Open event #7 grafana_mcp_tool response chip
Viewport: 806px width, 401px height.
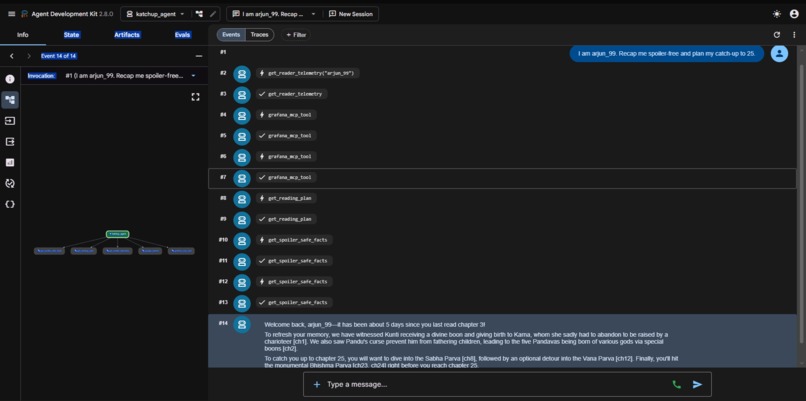[x=286, y=177]
